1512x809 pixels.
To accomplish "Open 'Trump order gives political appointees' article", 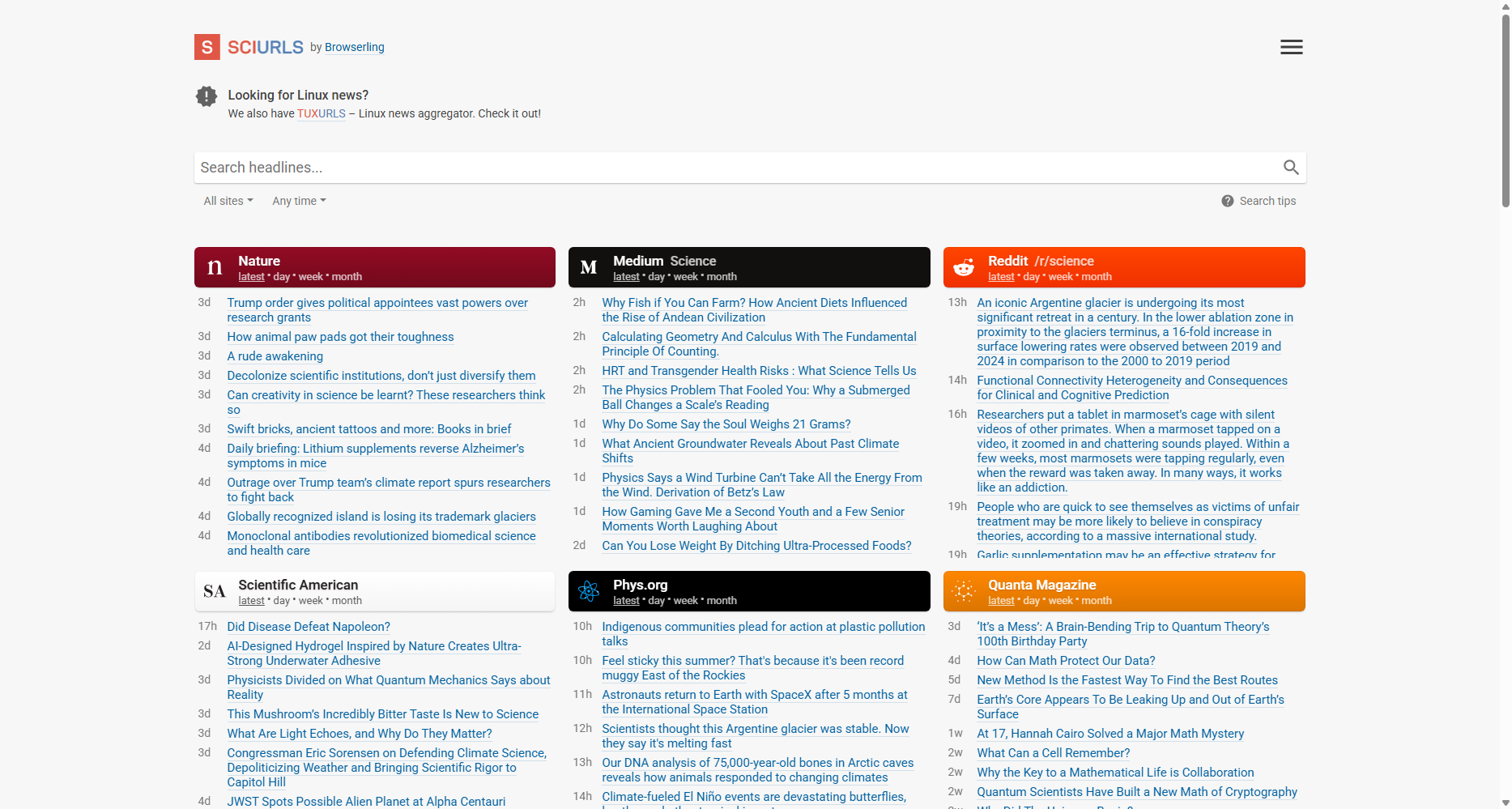I will (x=377, y=310).
